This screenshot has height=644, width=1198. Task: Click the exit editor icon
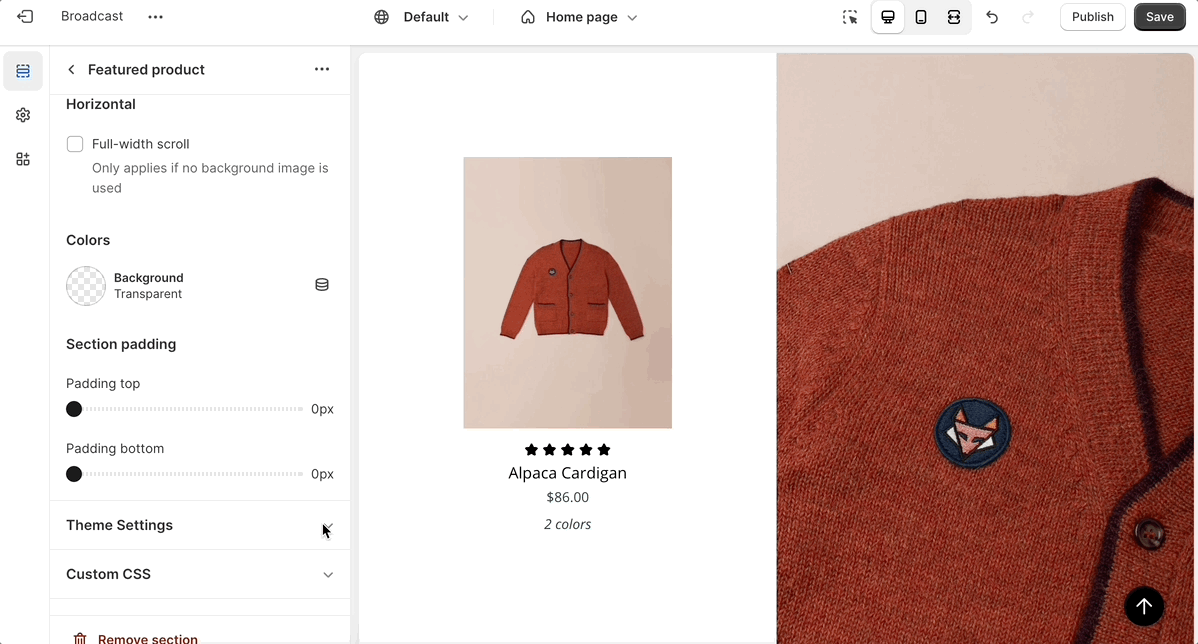[25, 17]
